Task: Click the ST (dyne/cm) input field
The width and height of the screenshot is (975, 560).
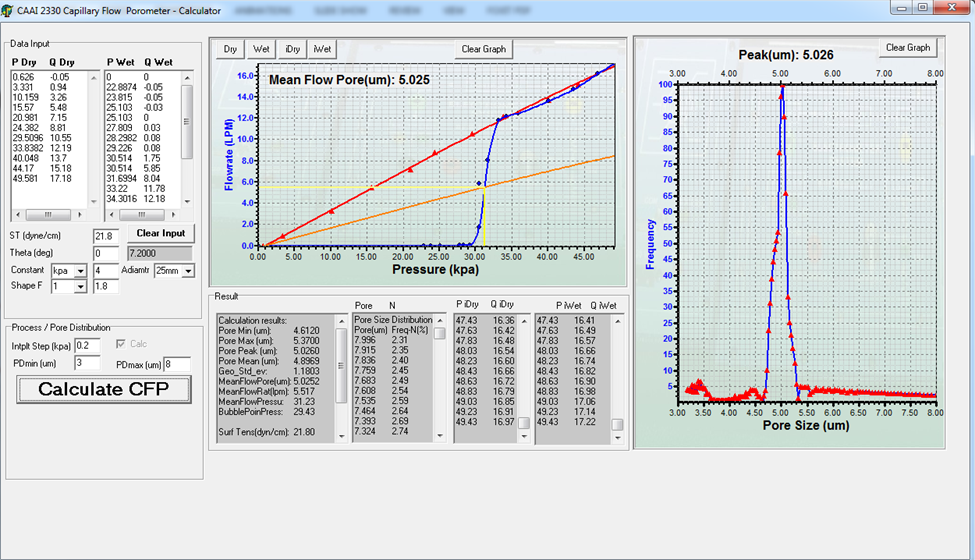Action: point(105,236)
